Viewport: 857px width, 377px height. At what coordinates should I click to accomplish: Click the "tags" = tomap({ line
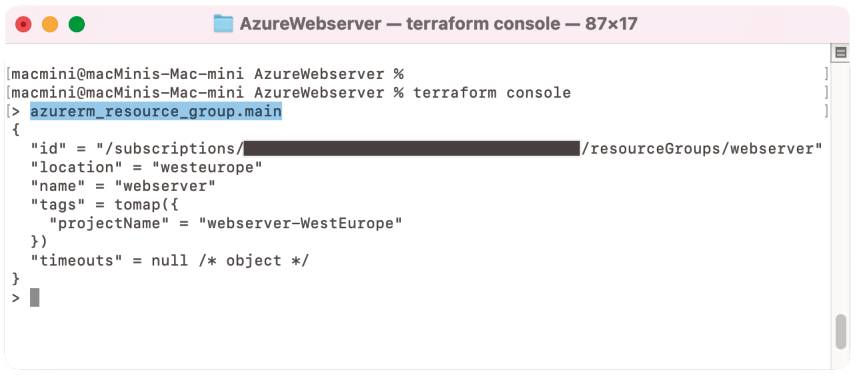104,204
